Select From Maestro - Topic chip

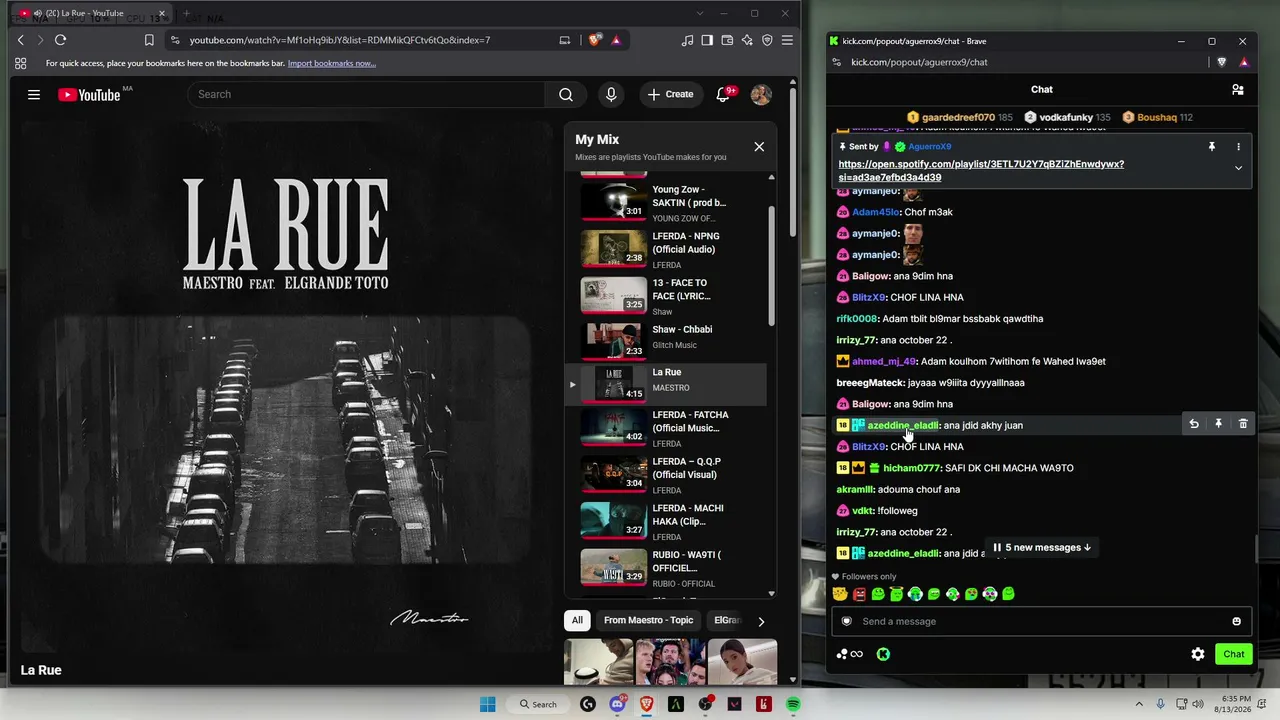pos(648,620)
